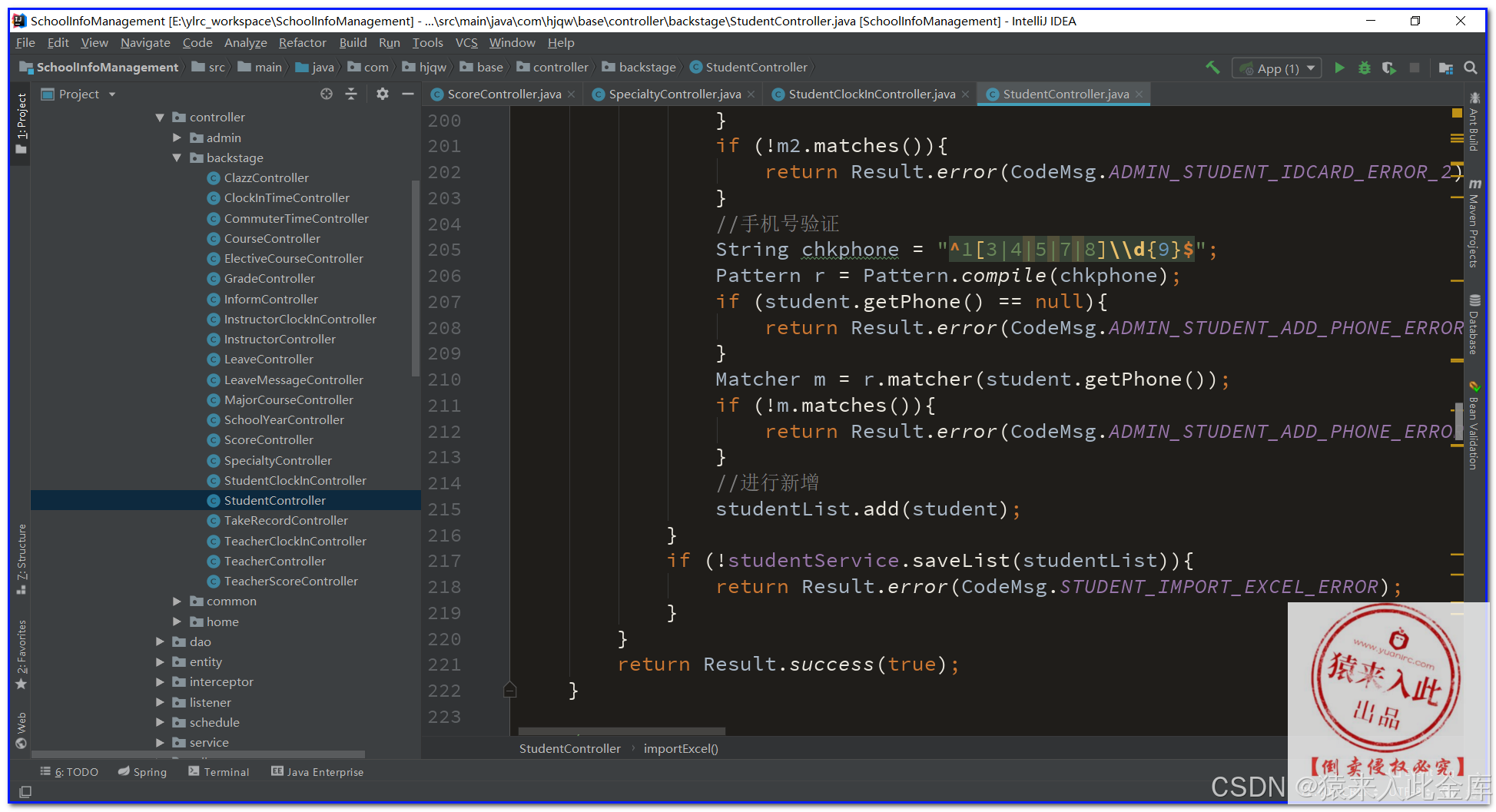Click StudentController in editor breadcrumb

569,748
